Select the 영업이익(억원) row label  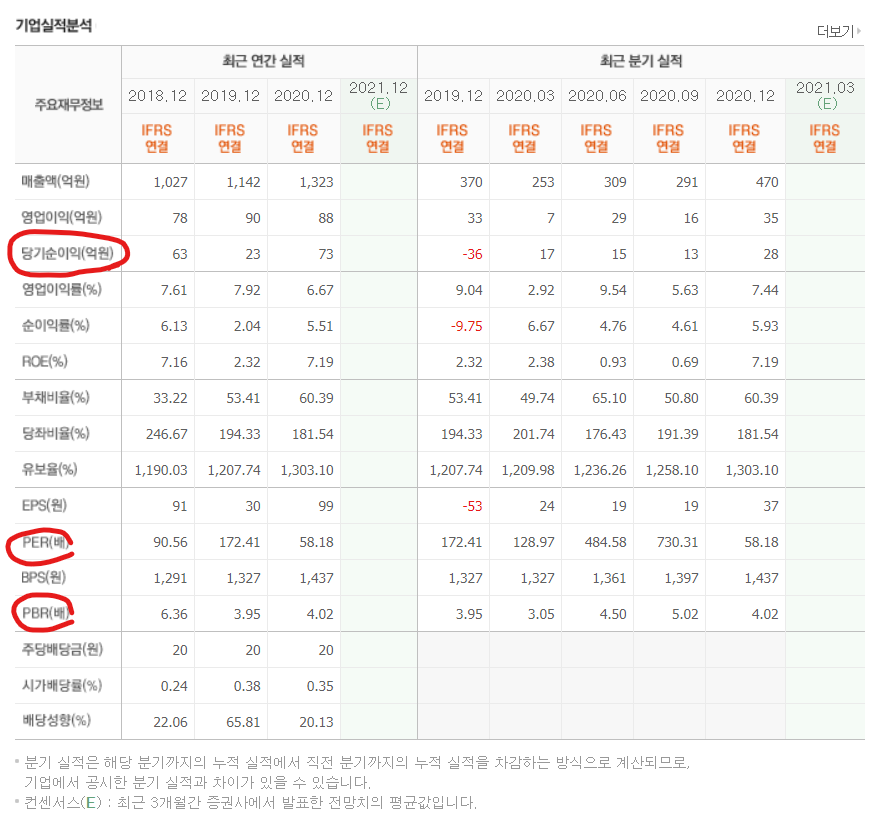[x=61, y=217]
